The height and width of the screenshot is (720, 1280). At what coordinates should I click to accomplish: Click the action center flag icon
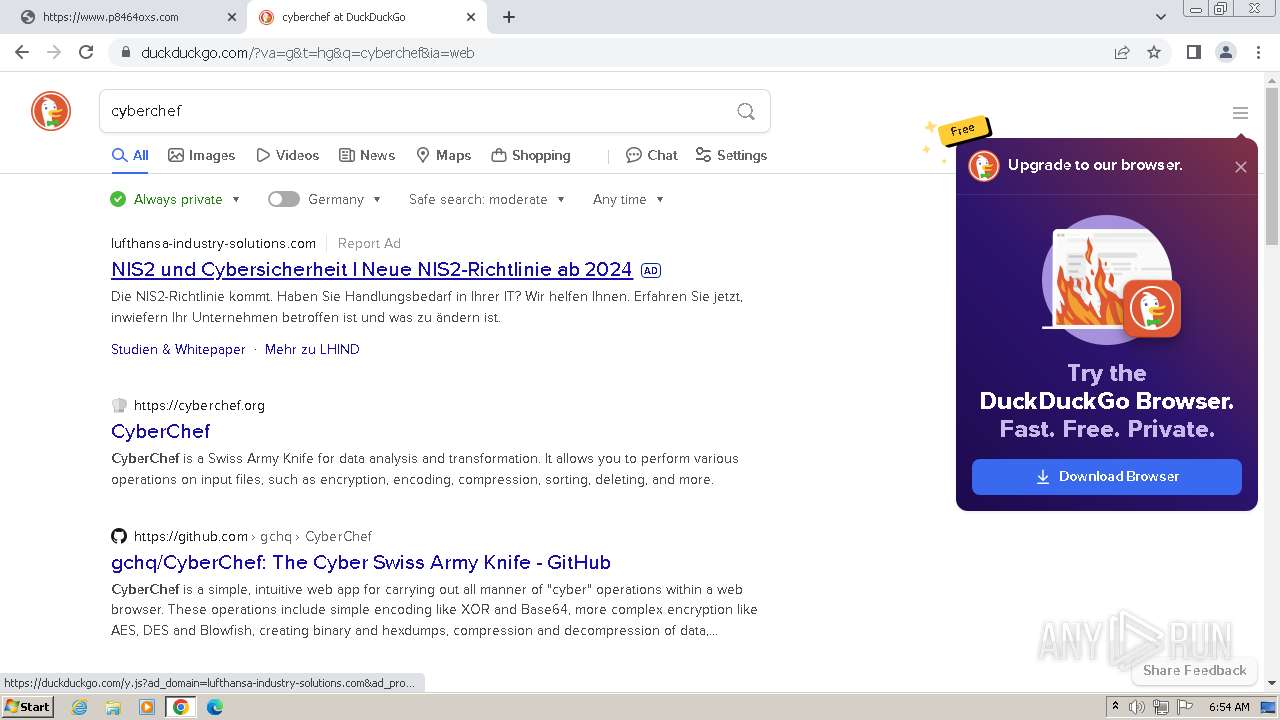[x=1184, y=707]
